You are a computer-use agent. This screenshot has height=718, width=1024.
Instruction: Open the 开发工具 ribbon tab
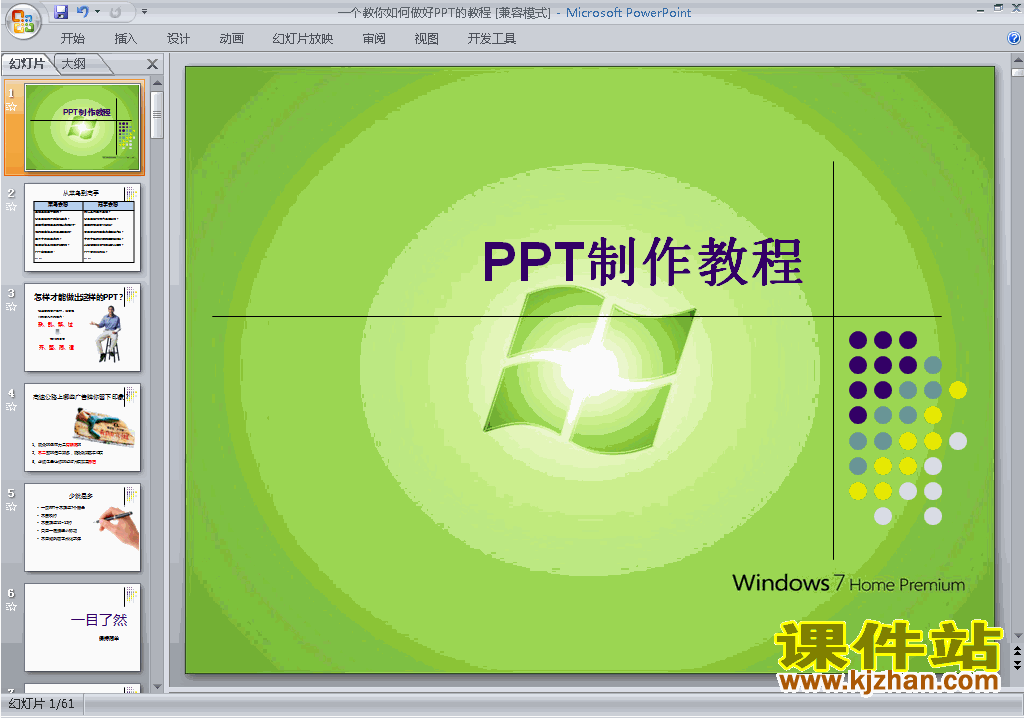(x=491, y=39)
